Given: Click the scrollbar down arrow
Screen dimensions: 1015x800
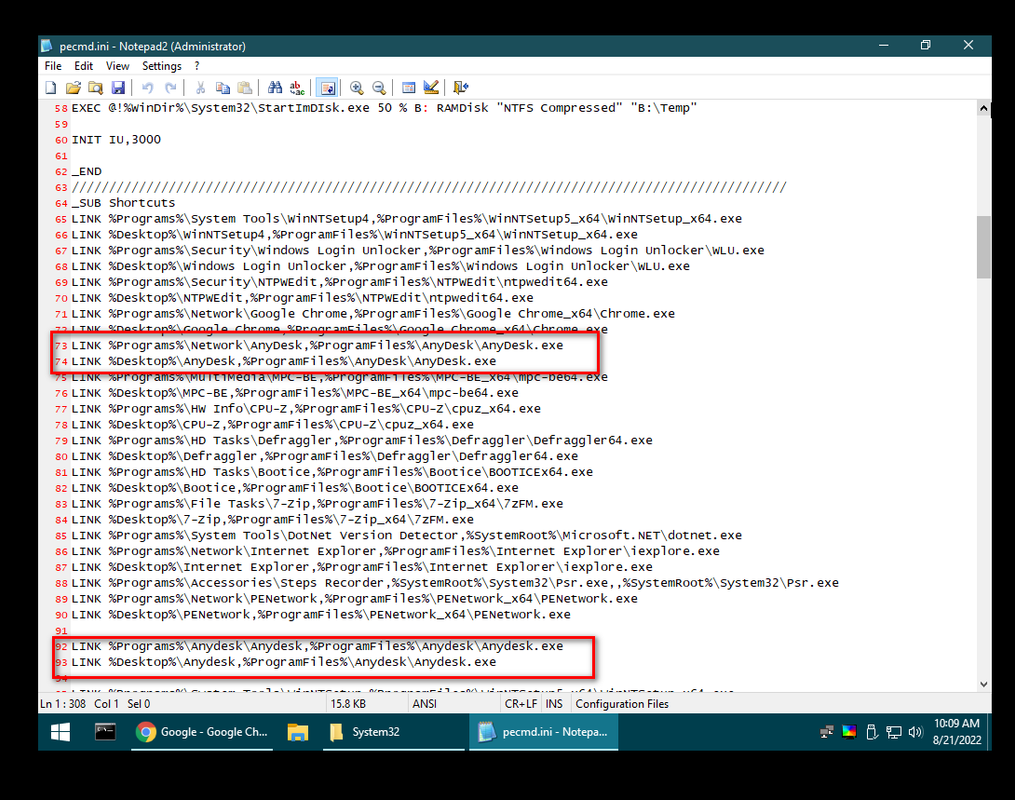Looking at the screenshot, I should coord(983,684).
